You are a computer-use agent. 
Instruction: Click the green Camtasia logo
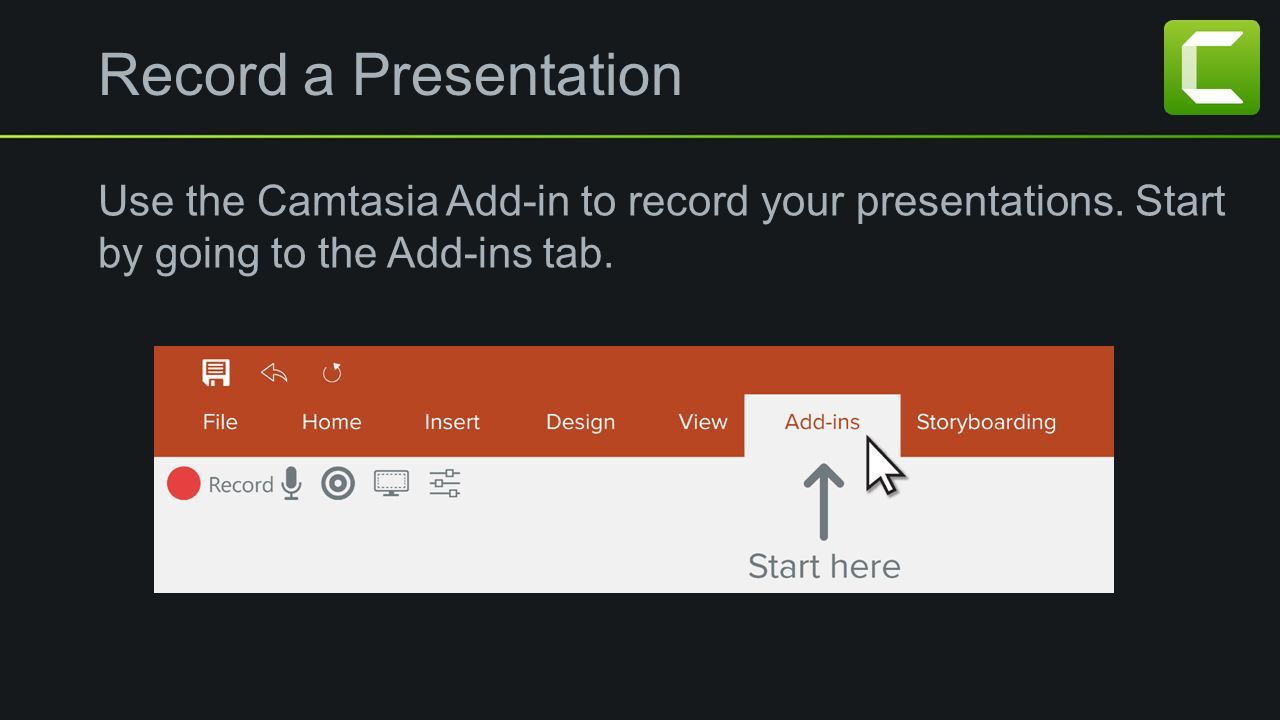(1212, 67)
